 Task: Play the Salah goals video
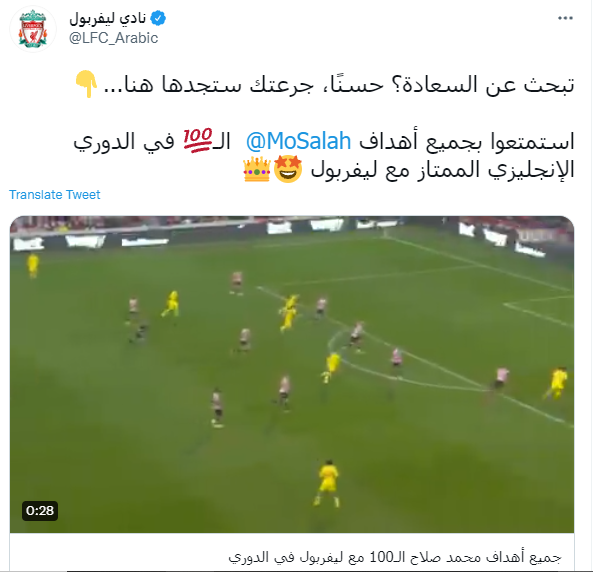pos(292,375)
